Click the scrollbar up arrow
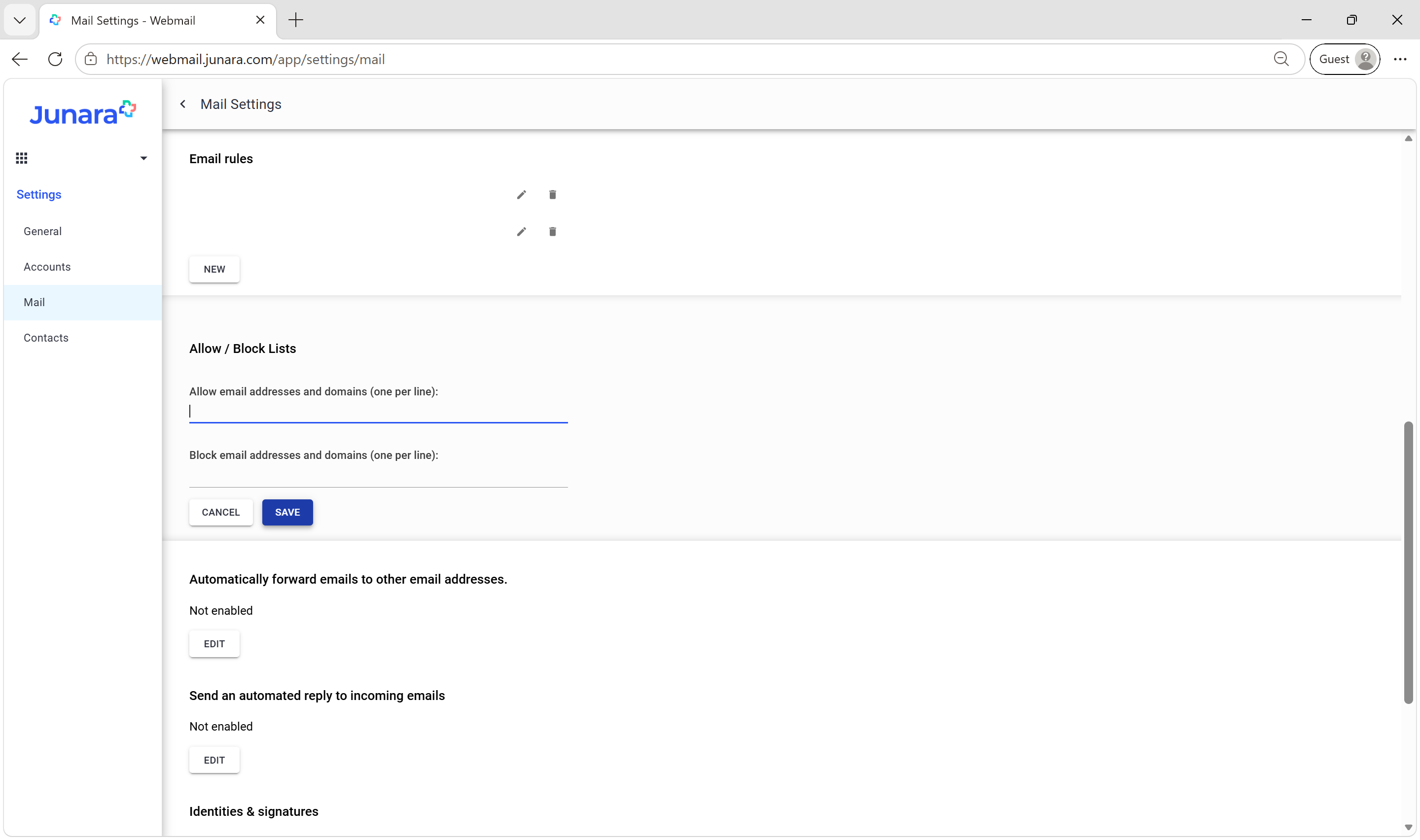 pos(1408,139)
